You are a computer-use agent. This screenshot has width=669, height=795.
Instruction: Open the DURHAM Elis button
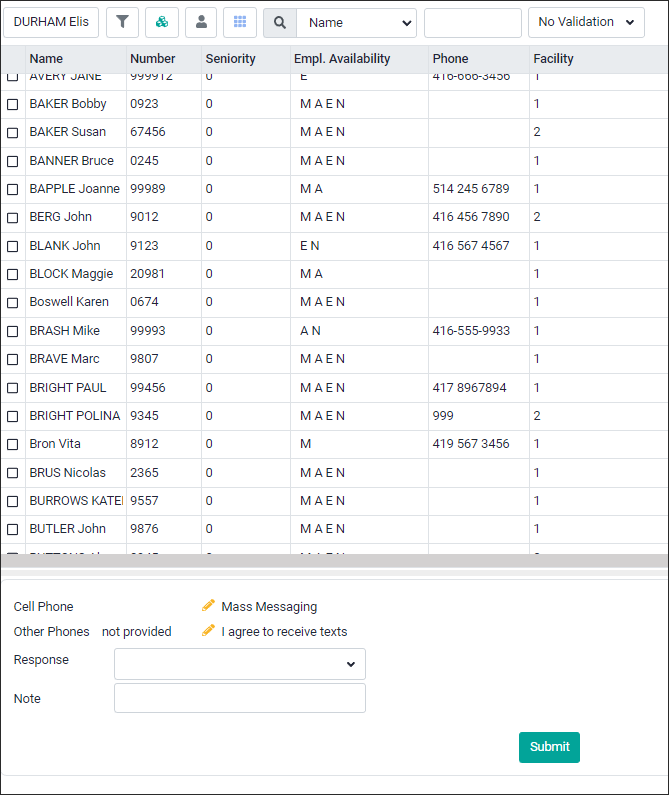[51, 22]
